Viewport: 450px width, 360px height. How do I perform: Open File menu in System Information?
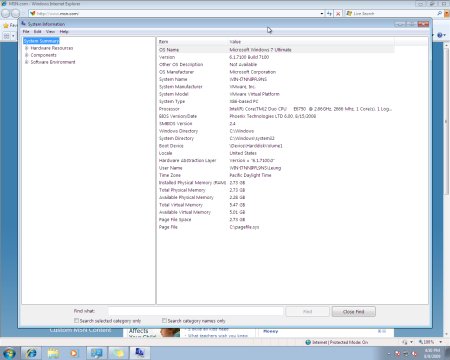point(26,31)
